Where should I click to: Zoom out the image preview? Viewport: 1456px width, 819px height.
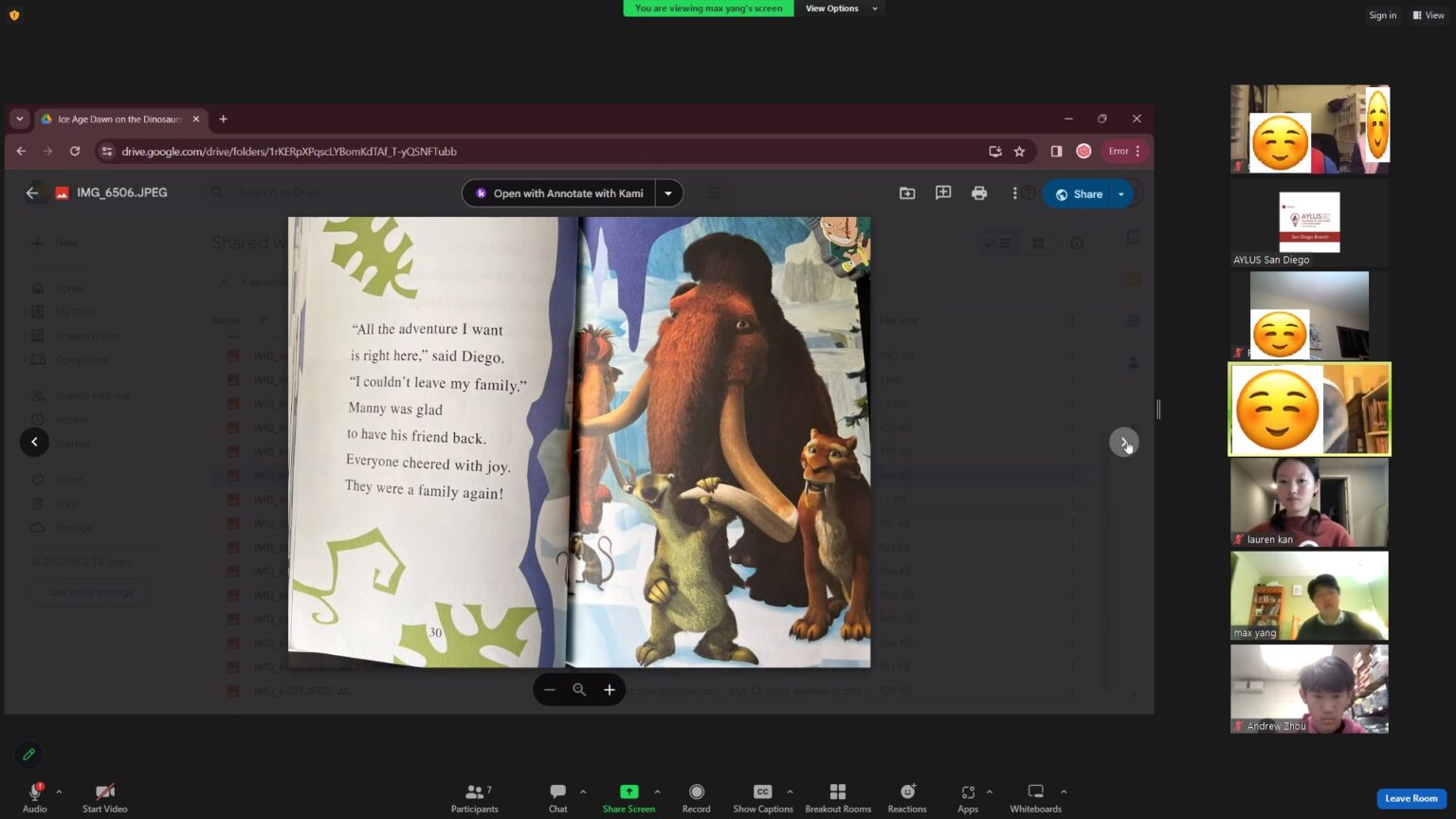coord(550,690)
